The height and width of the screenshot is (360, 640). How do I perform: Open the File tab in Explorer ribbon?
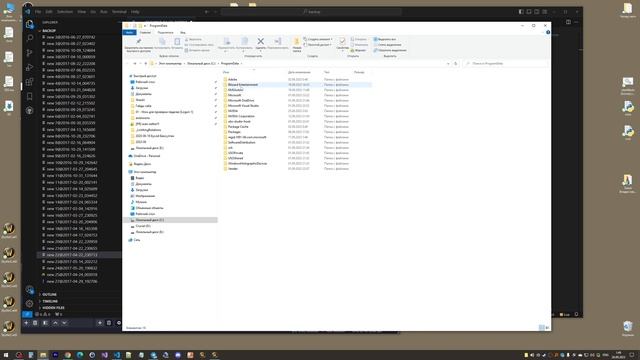pyautogui.click(x=129, y=32)
